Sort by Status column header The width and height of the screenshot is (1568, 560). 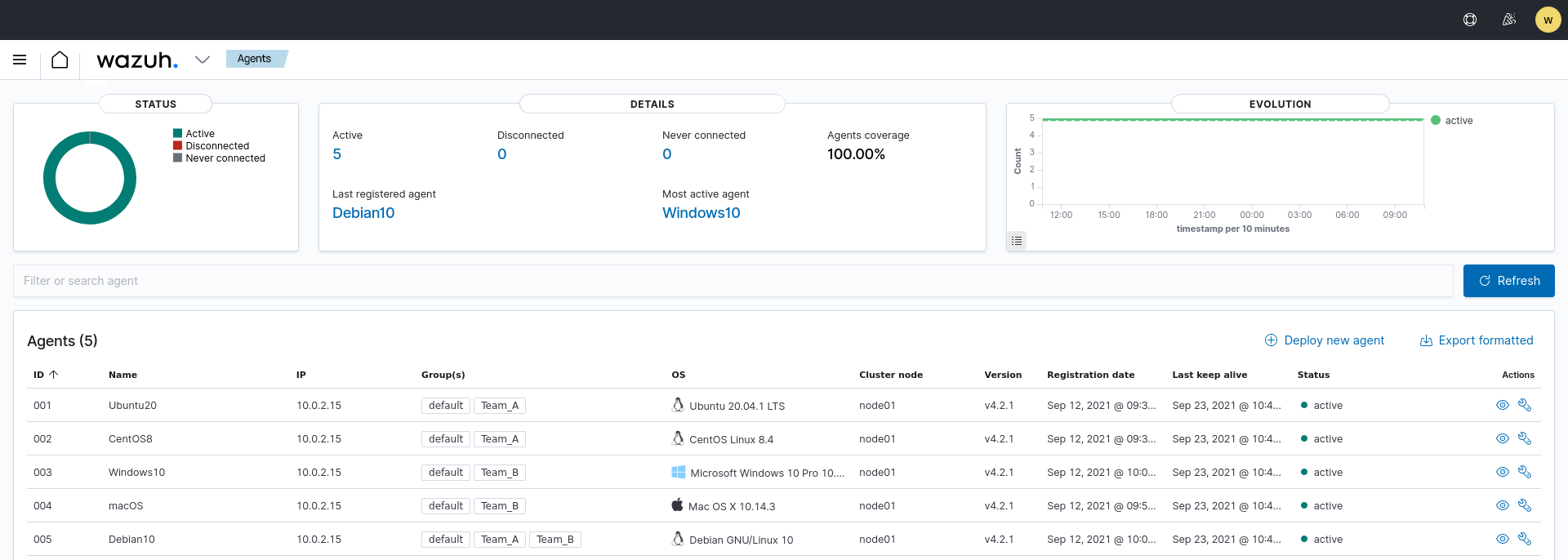coord(1313,375)
